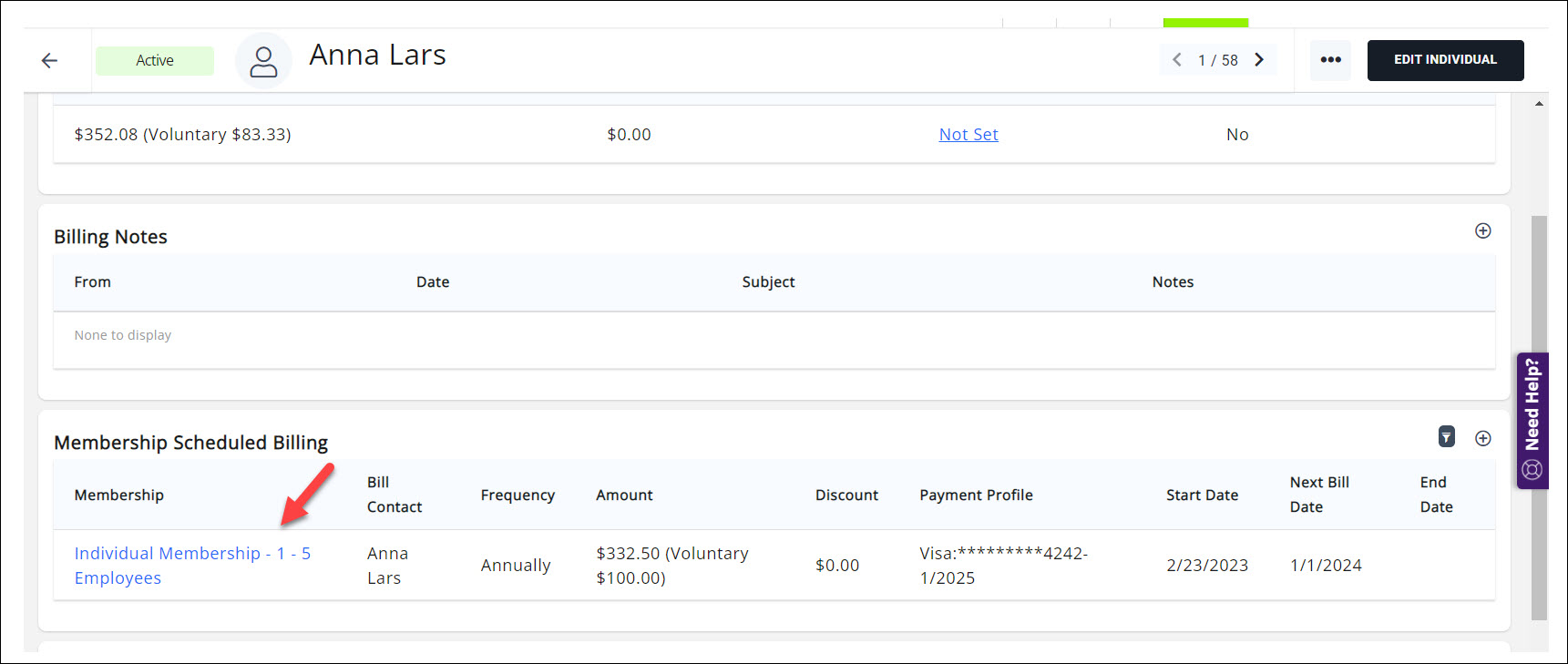Click the Active status badge
Viewport: 1568px width, 664px height.
[155, 61]
